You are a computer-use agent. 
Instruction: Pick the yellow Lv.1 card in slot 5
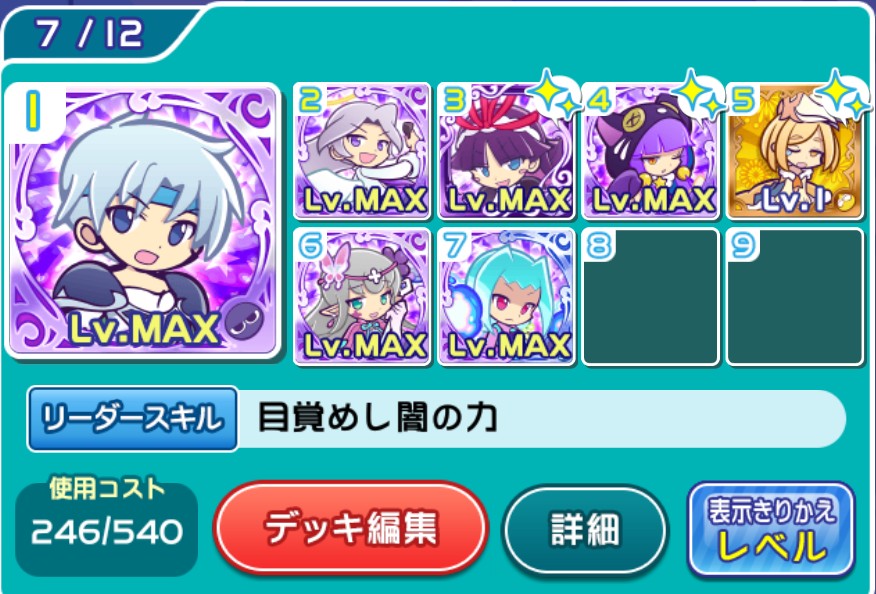795,151
